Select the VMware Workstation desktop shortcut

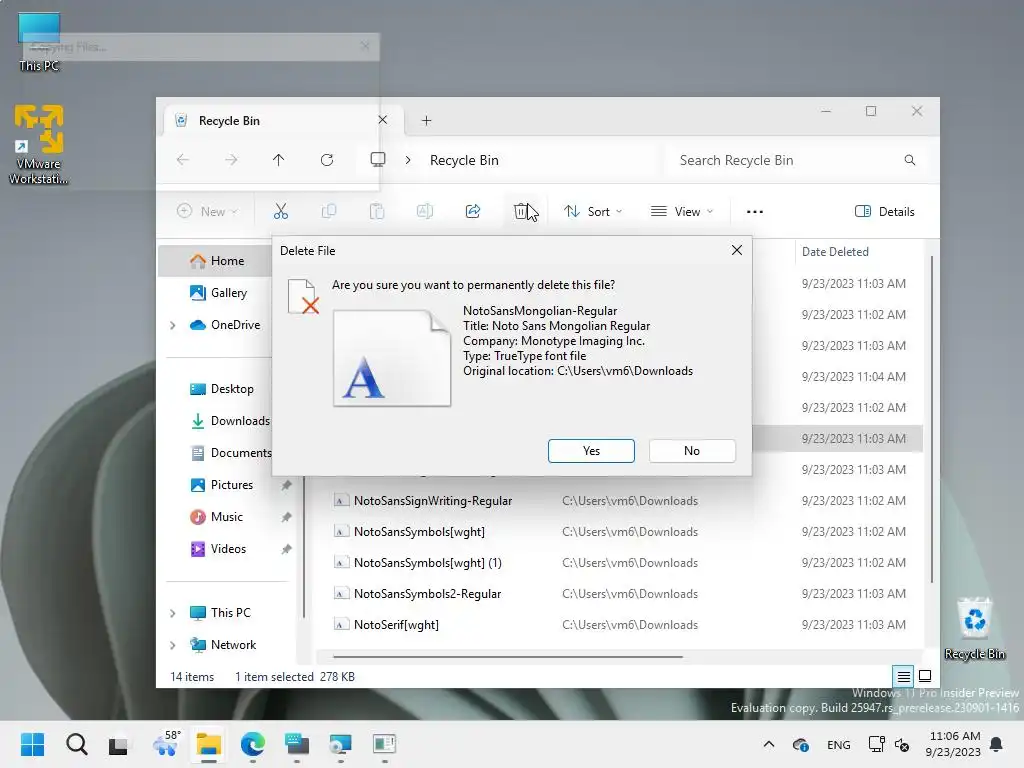pyautogui.click(x=39, y=144)
